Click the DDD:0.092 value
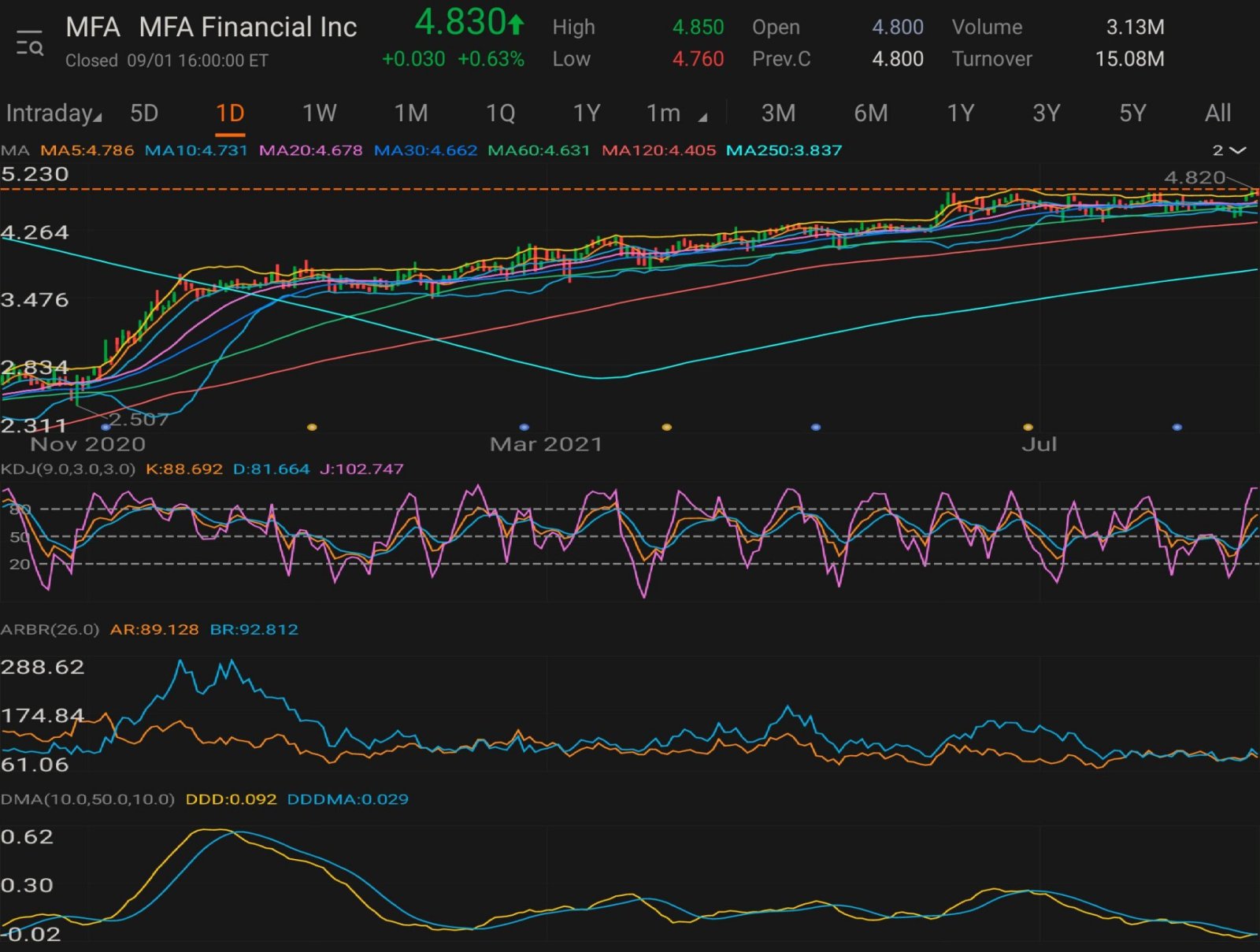This screenshot has height=952, width=1260. tap(231, 798)
